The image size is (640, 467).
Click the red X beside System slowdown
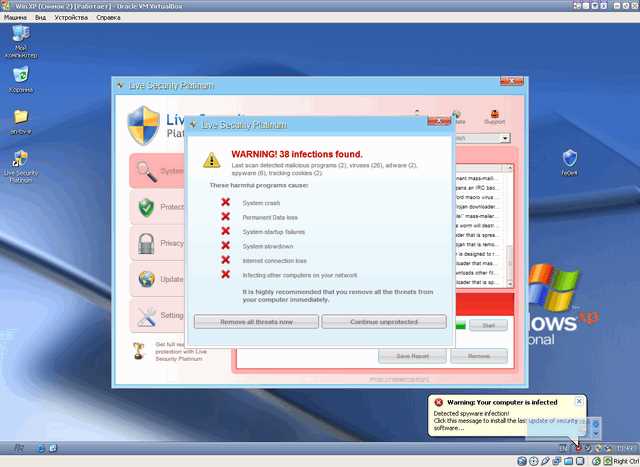225,245
